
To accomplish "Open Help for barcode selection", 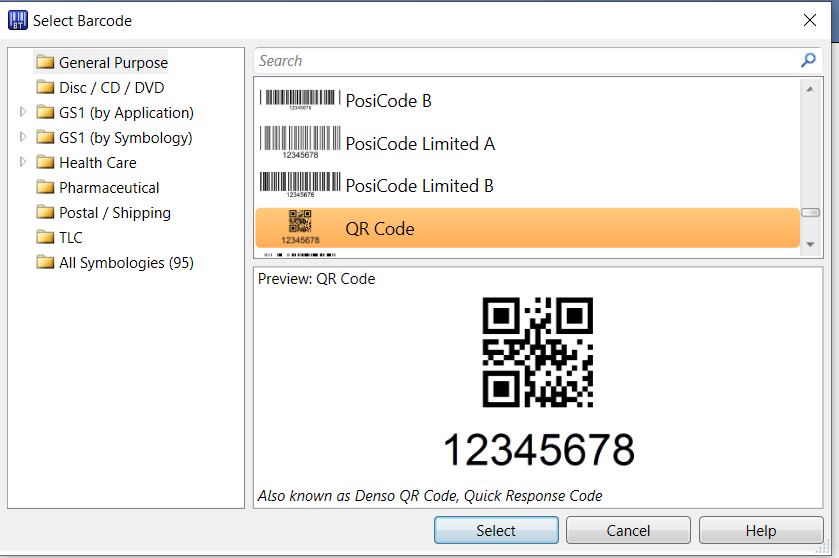I will pos(761,530).
